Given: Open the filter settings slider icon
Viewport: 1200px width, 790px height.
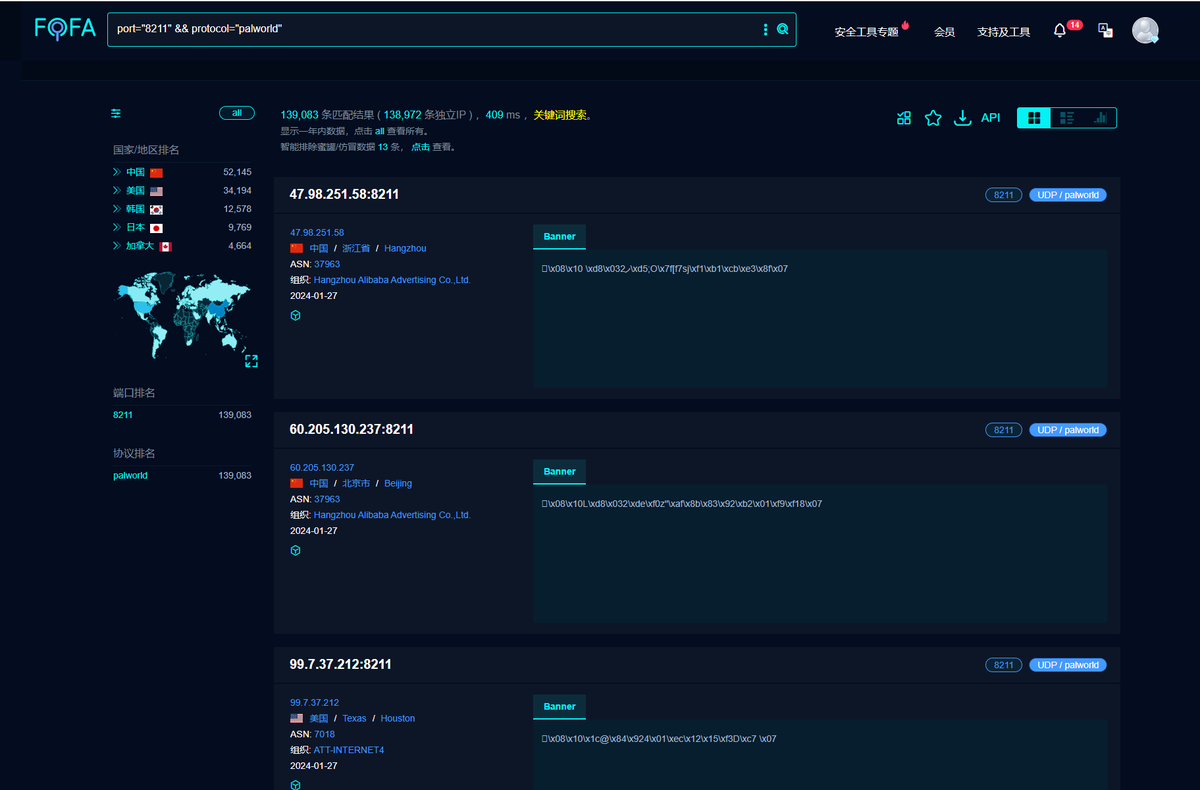Looking at the screenshot, I should pyautogui.click(x=116, y=113).
